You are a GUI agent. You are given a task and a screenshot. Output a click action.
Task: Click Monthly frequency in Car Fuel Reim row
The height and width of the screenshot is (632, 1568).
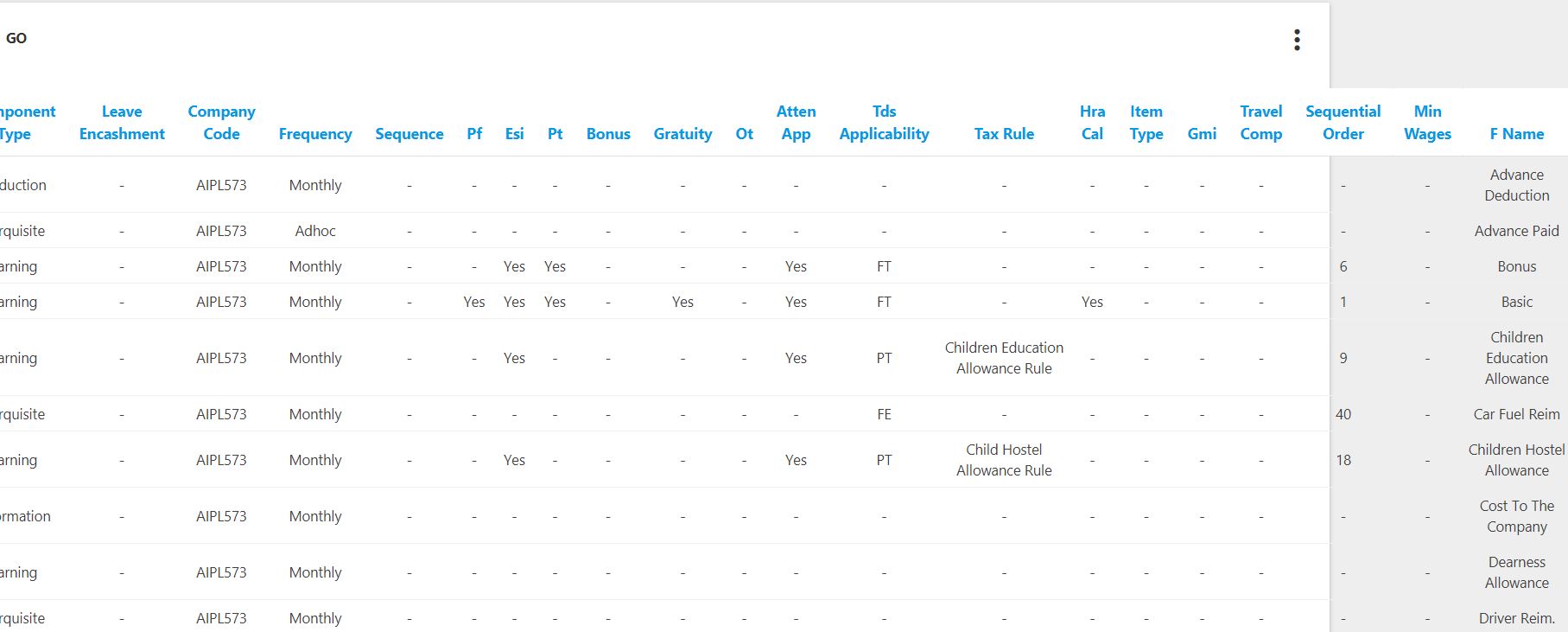coord(315,414)
